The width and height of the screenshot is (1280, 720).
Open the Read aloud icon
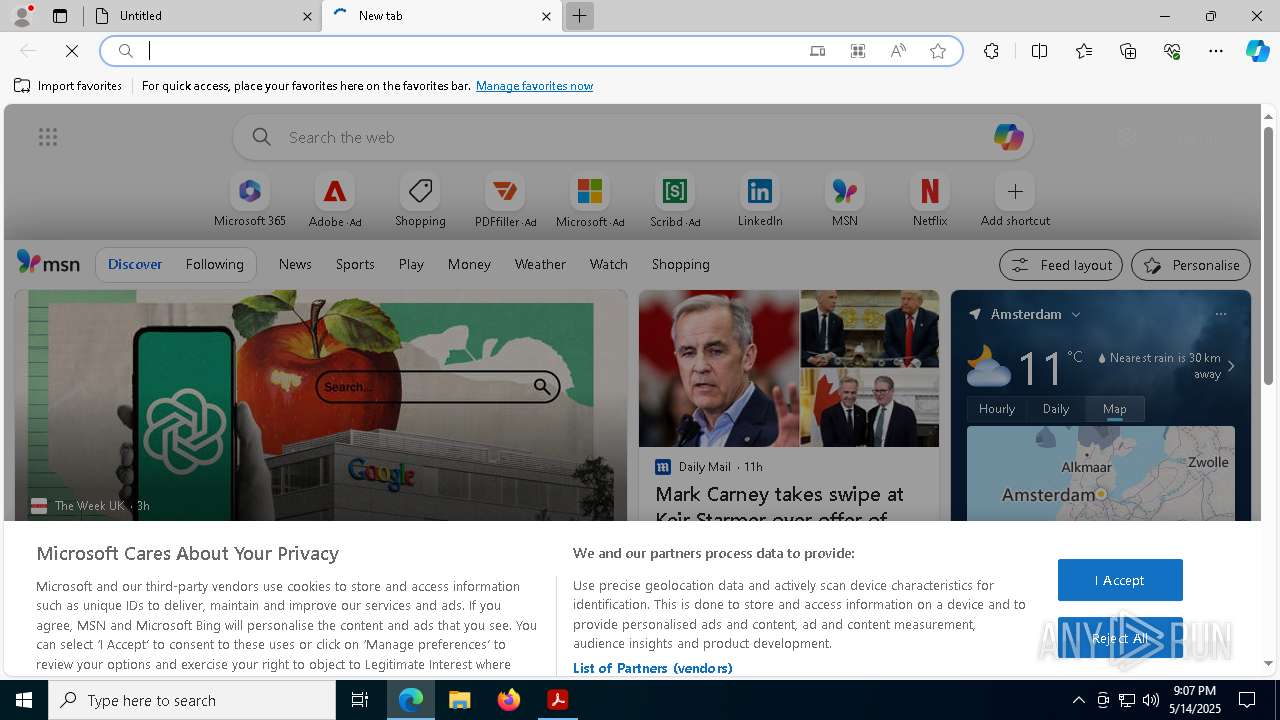click(x=898, y=51)
